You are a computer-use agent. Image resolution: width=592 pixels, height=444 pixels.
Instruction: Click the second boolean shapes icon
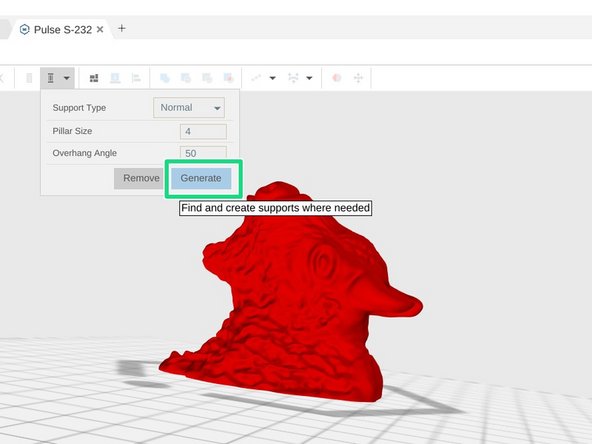tap(186, 78)
